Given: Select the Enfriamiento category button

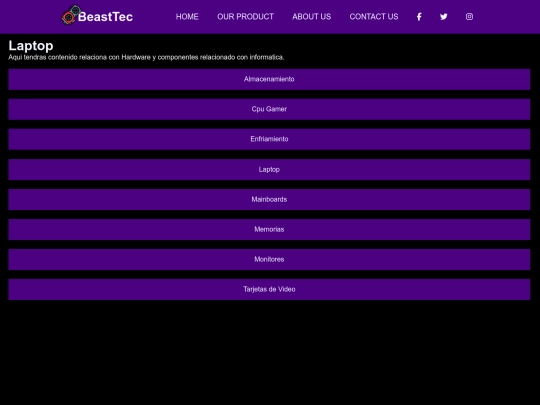Looking at the screenshot, I should tap(269, 139).
